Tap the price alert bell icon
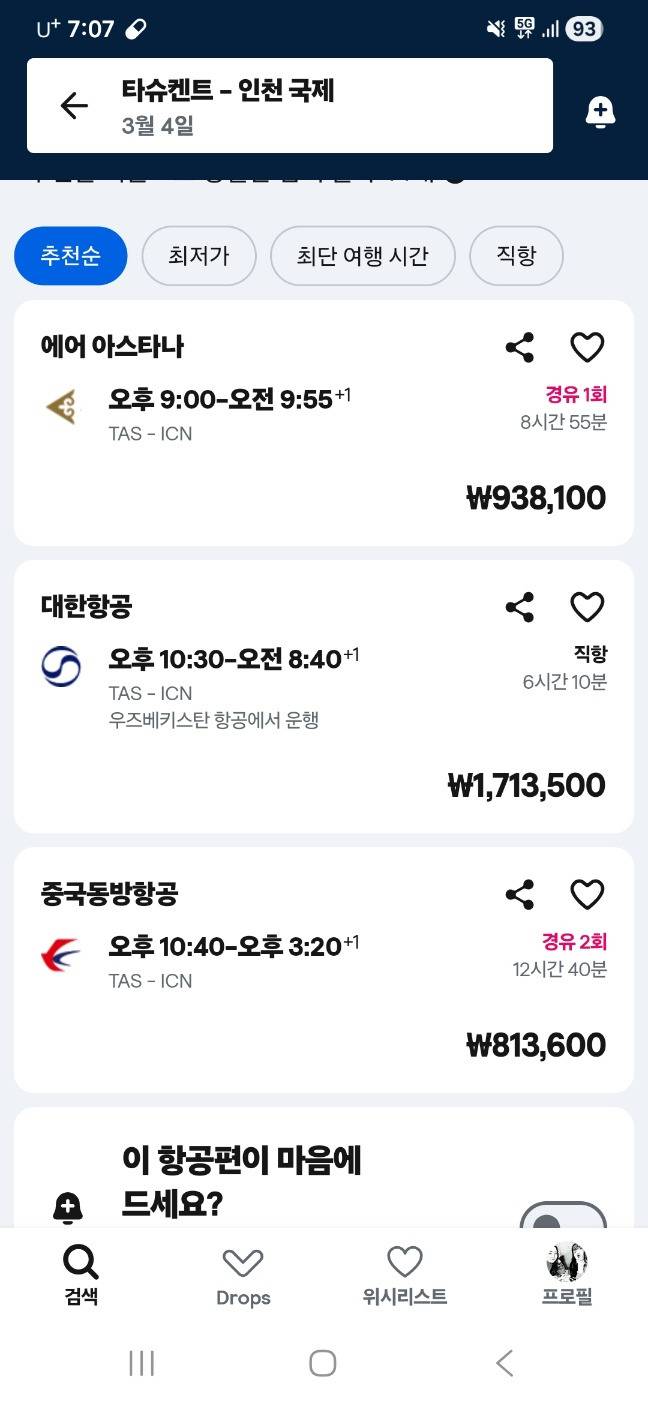The height and width of the screenshot is (1404, 648). (600, 112)
